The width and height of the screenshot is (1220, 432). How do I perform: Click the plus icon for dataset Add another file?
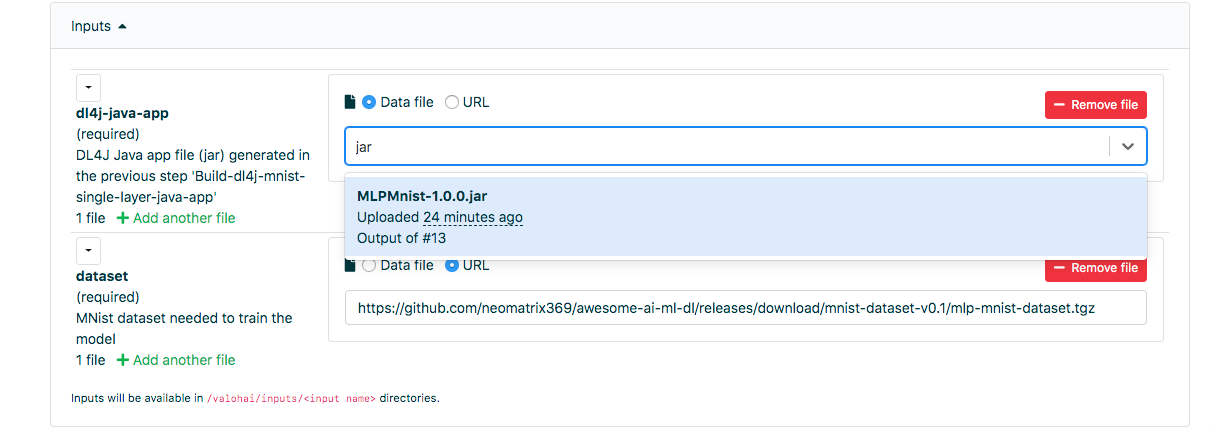pos(123,360)
